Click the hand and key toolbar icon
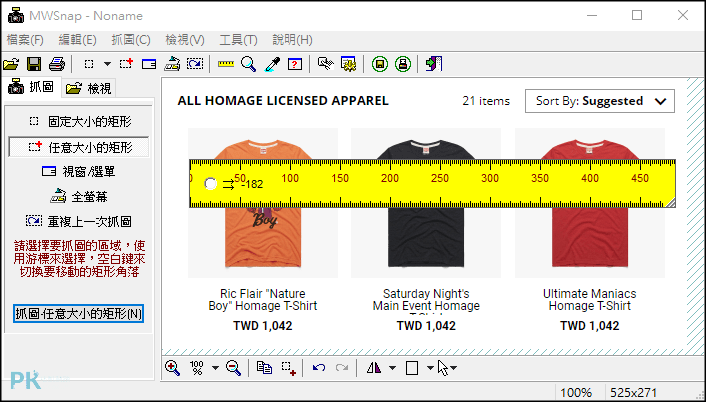Viewport: 706px width, 402px height. tap(326, 64)
